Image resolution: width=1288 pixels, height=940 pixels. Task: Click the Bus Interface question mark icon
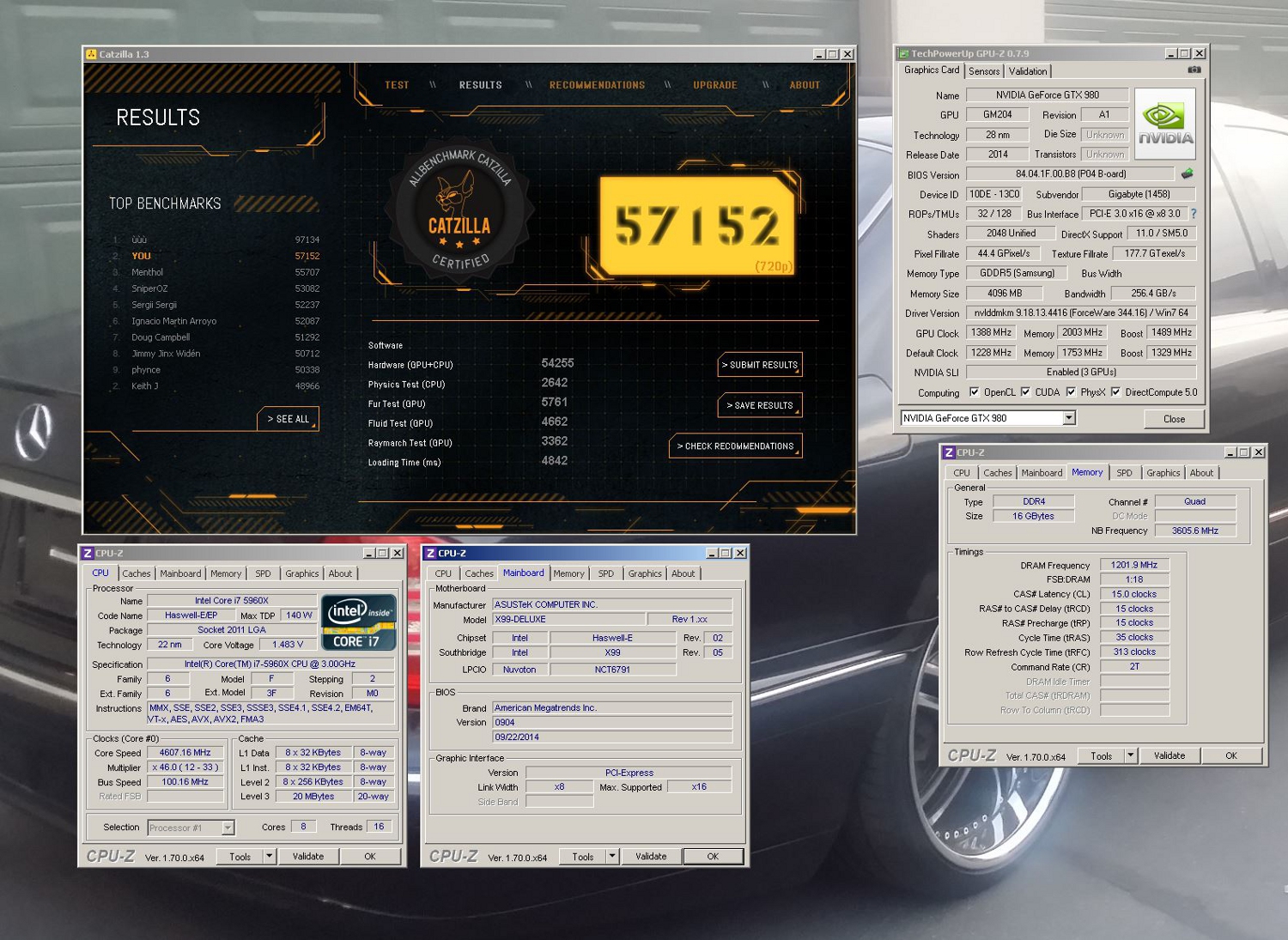click(x=1193, y=214)
